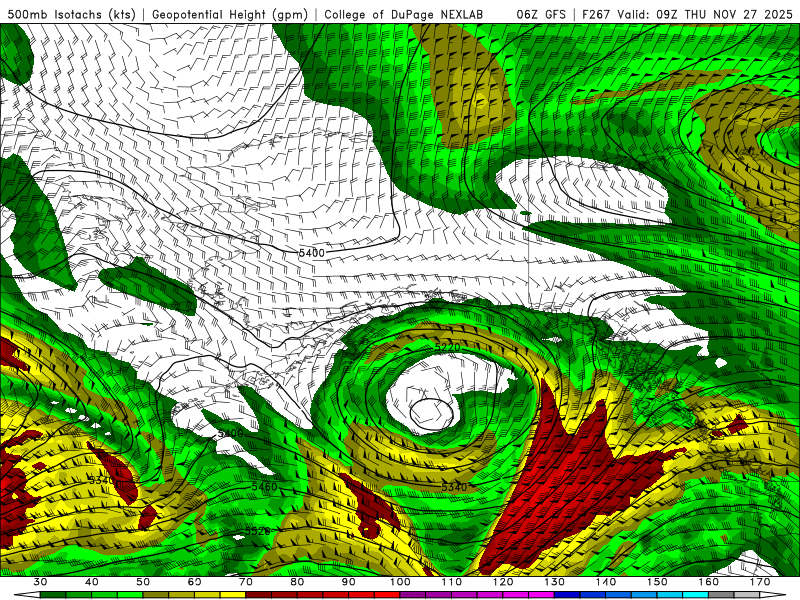Click the 30 knot value on the legend
This screenshot has height=600, width=800.
point(40,582)
